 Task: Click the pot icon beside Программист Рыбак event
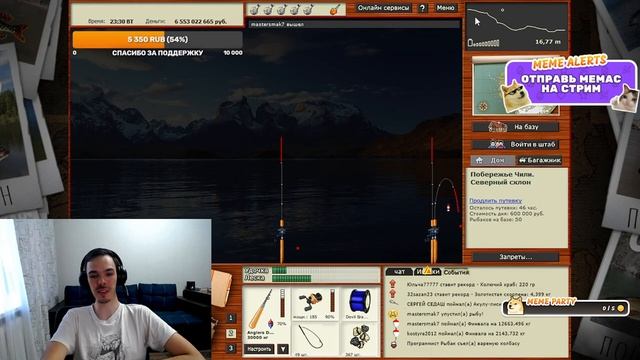click(x=393, y=344)
